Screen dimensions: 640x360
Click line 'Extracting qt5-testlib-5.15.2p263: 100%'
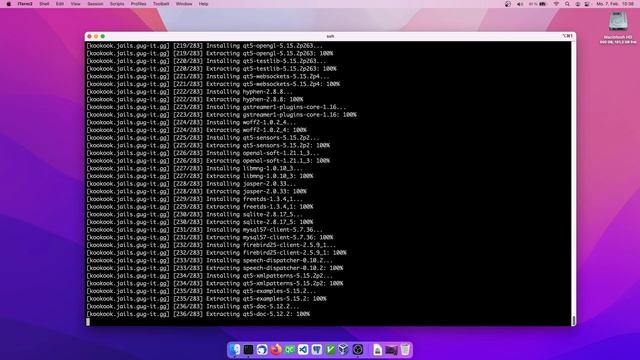[271, 69]
